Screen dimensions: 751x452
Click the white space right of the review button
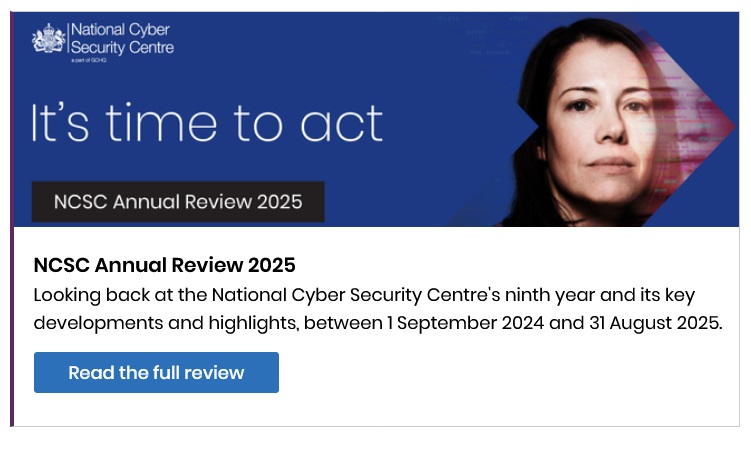pyautogui.click(x=500, y=372)
